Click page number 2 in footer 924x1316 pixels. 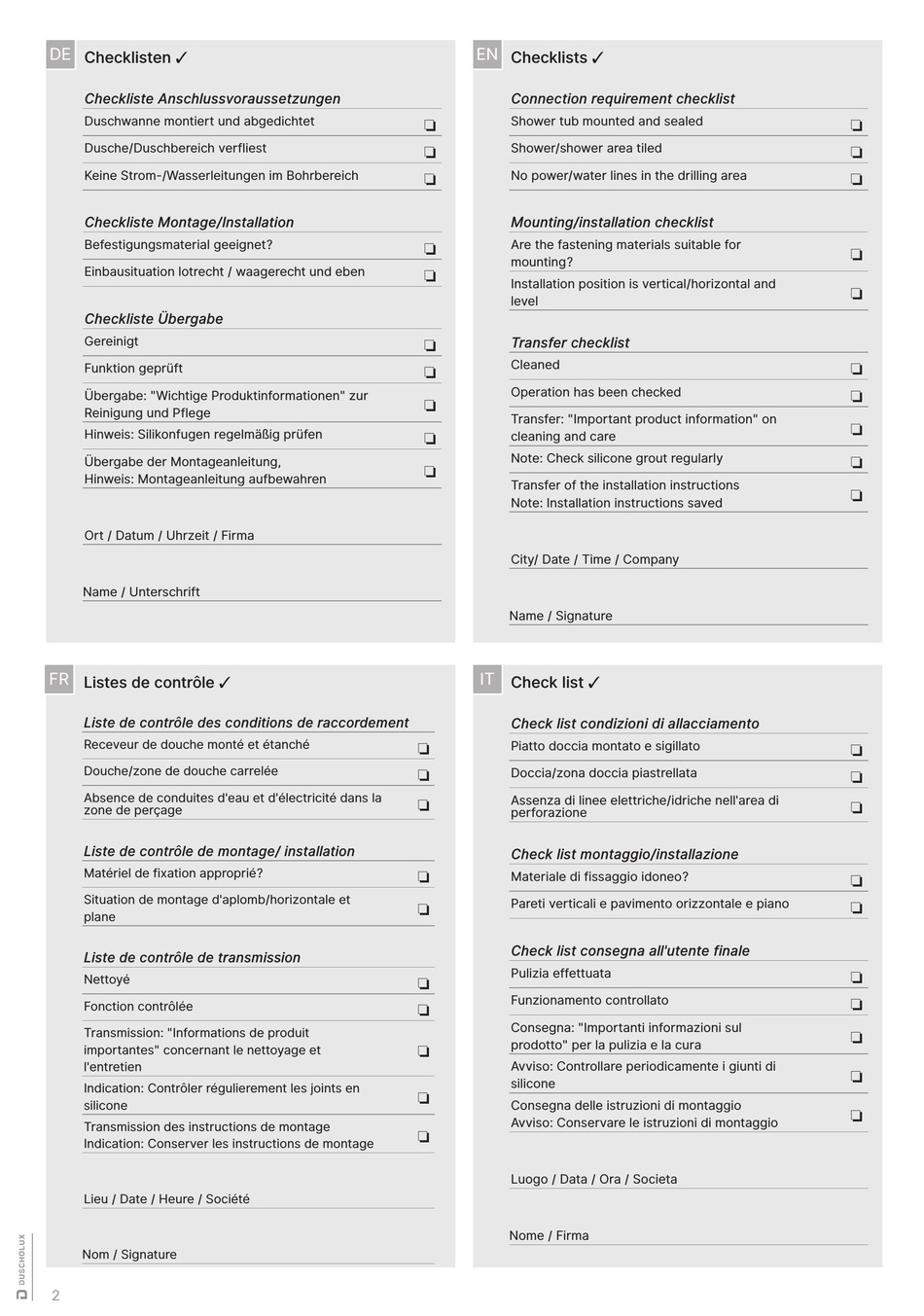click(x=55, y=1296)
